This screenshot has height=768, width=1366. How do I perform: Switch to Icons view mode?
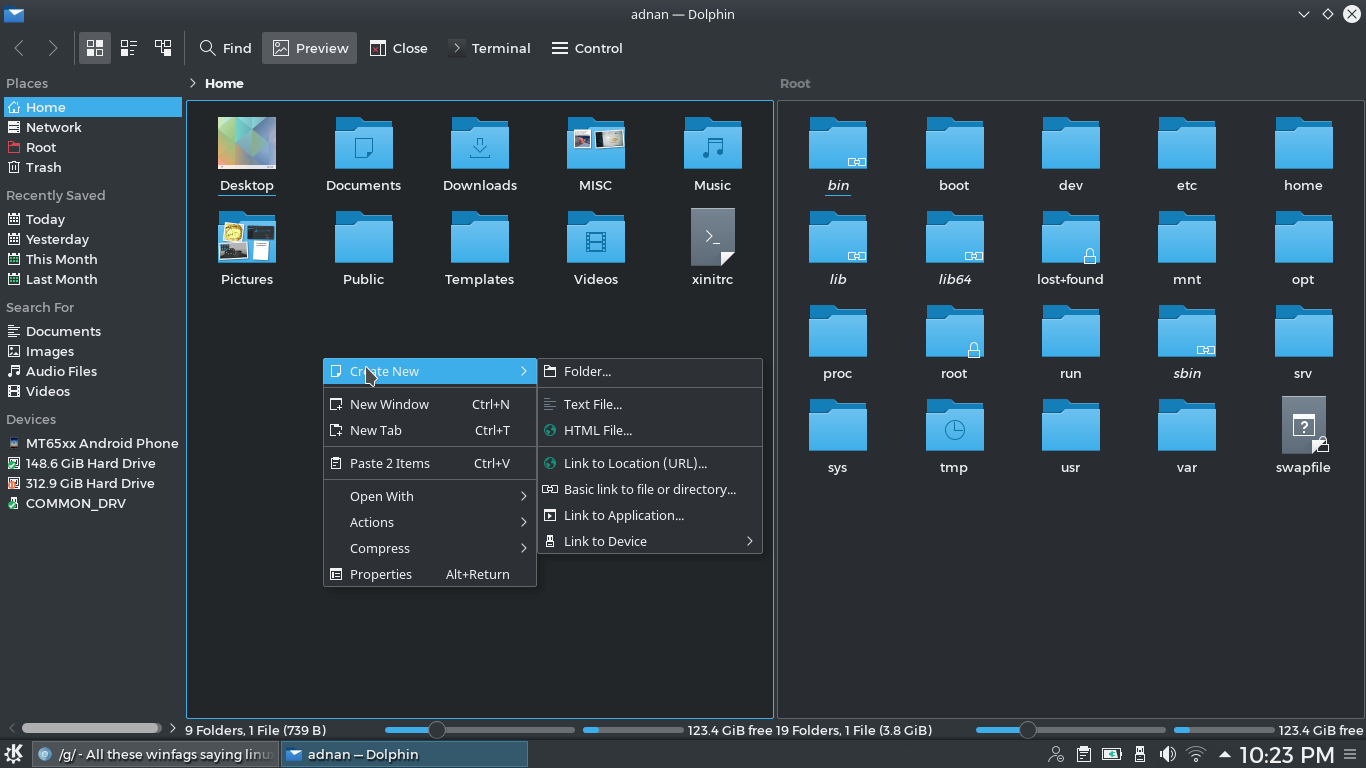[x=95, y=48]
